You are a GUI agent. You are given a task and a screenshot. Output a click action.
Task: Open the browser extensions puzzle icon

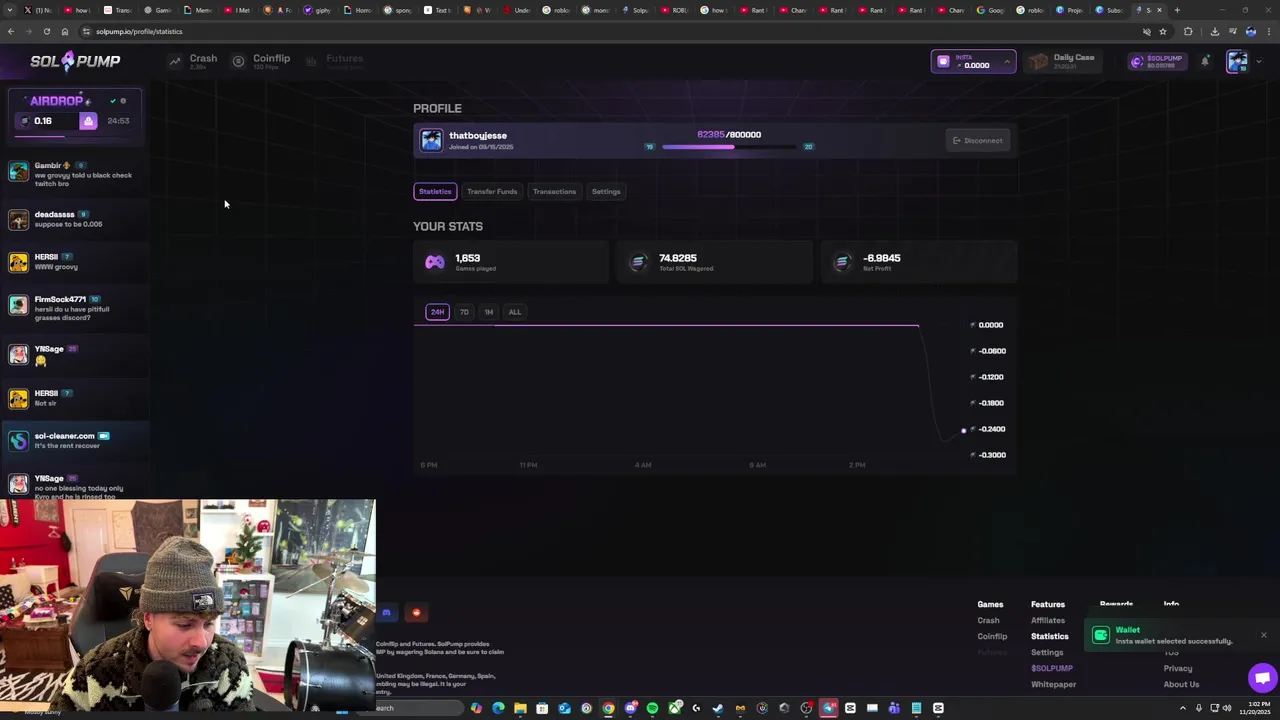pyautogui.click(x=1188, y=31)
